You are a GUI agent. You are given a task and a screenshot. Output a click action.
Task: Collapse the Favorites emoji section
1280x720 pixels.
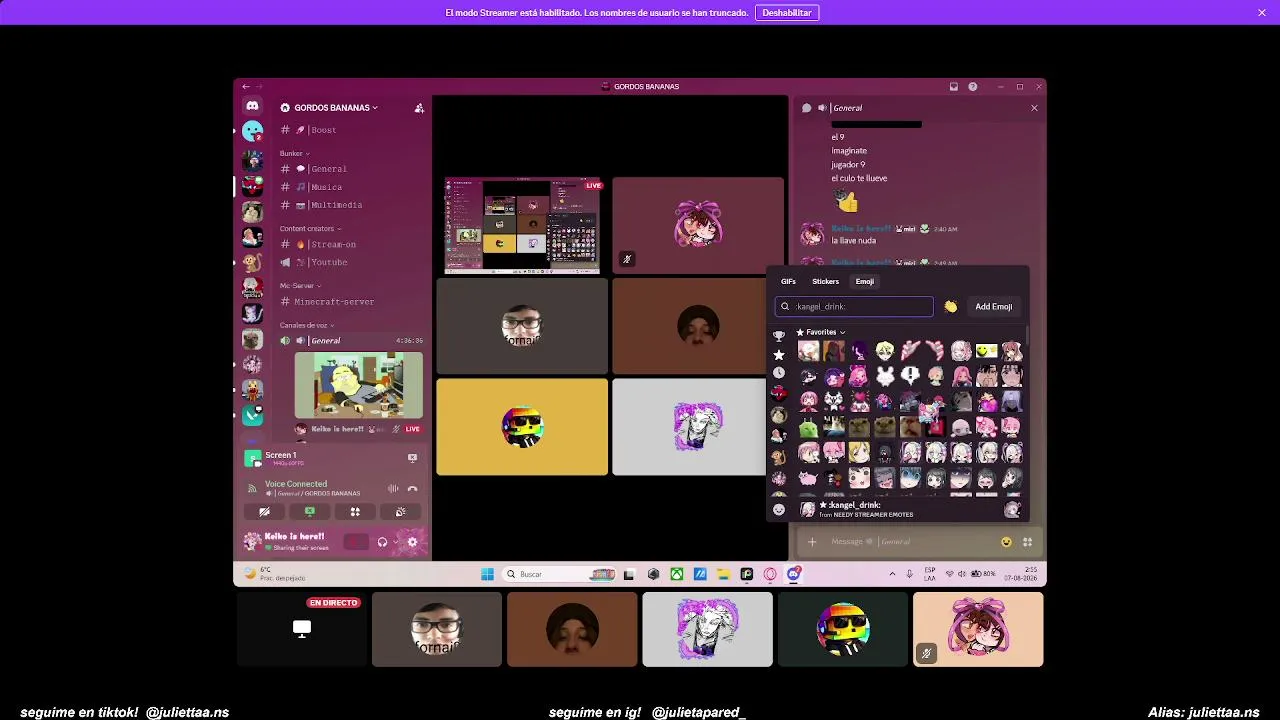tap(821, 332)
